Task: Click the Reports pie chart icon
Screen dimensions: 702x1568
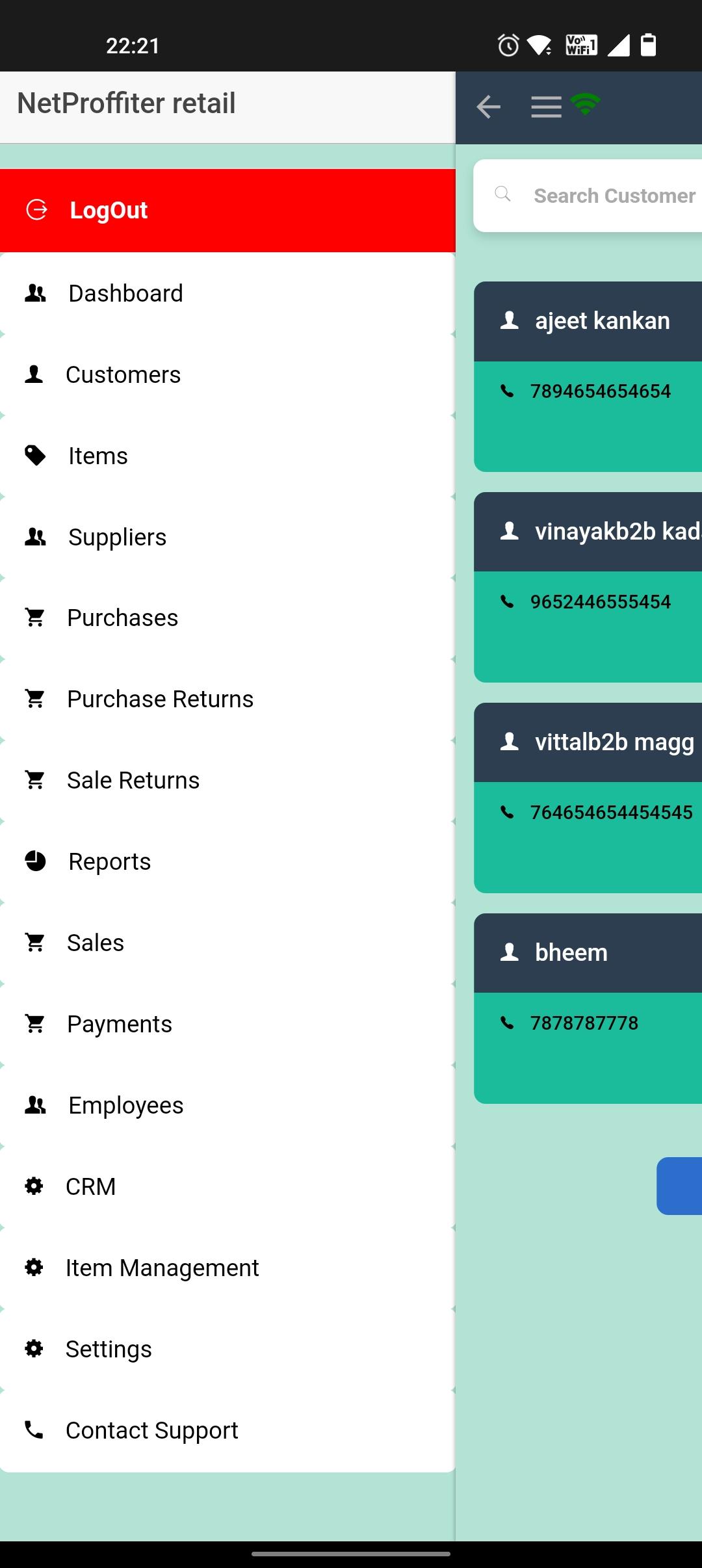Action: pyautogui.click(x=35, y=861)
